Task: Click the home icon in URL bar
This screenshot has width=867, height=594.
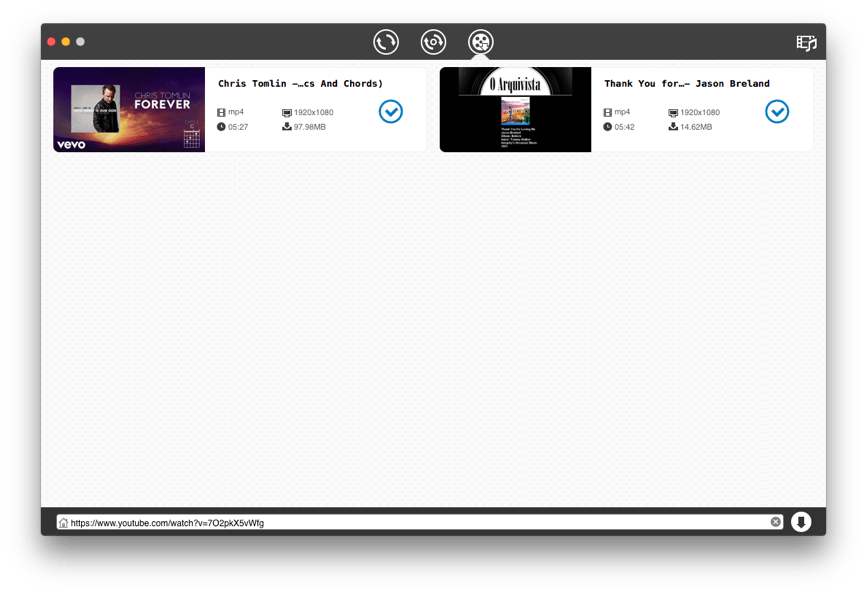Action: 64,523
